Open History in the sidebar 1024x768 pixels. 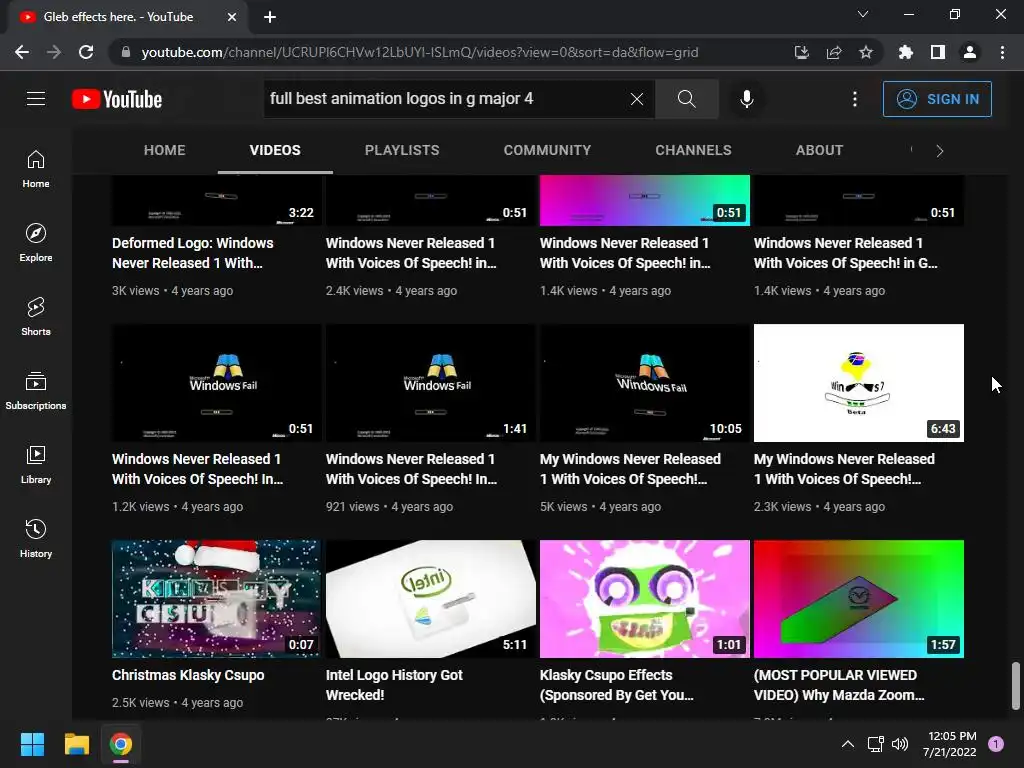coord(36,538)
